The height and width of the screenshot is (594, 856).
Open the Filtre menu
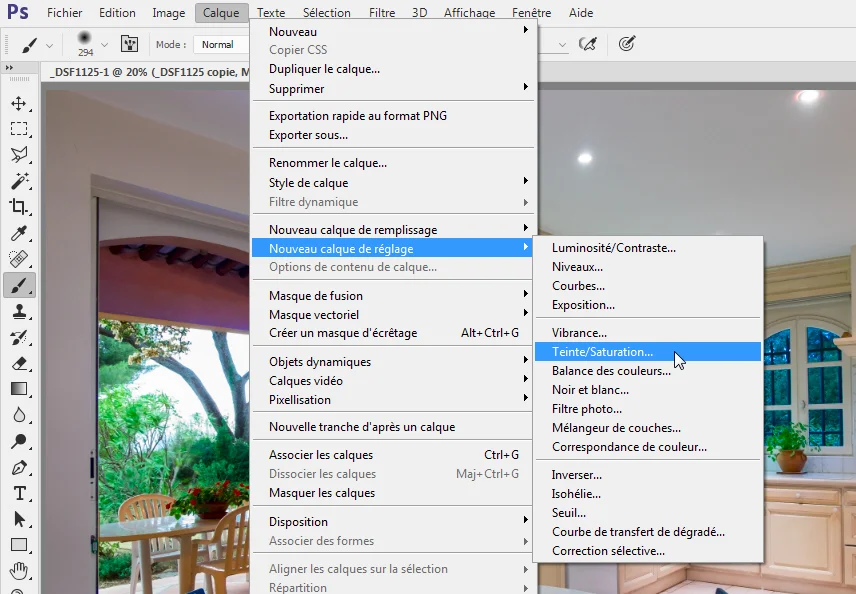(382, 13)
